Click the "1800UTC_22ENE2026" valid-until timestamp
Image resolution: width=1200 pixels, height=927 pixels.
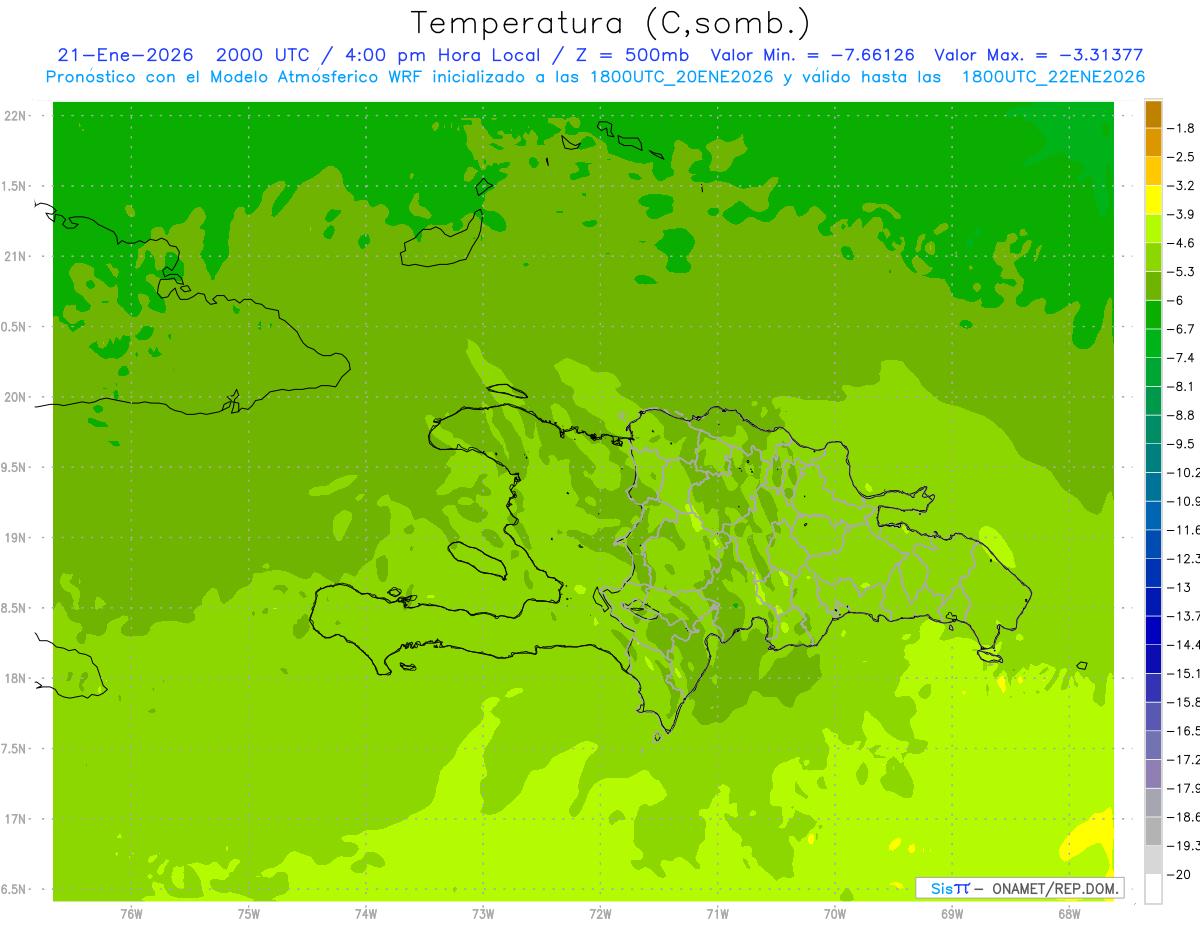(x=1052, y=77)
